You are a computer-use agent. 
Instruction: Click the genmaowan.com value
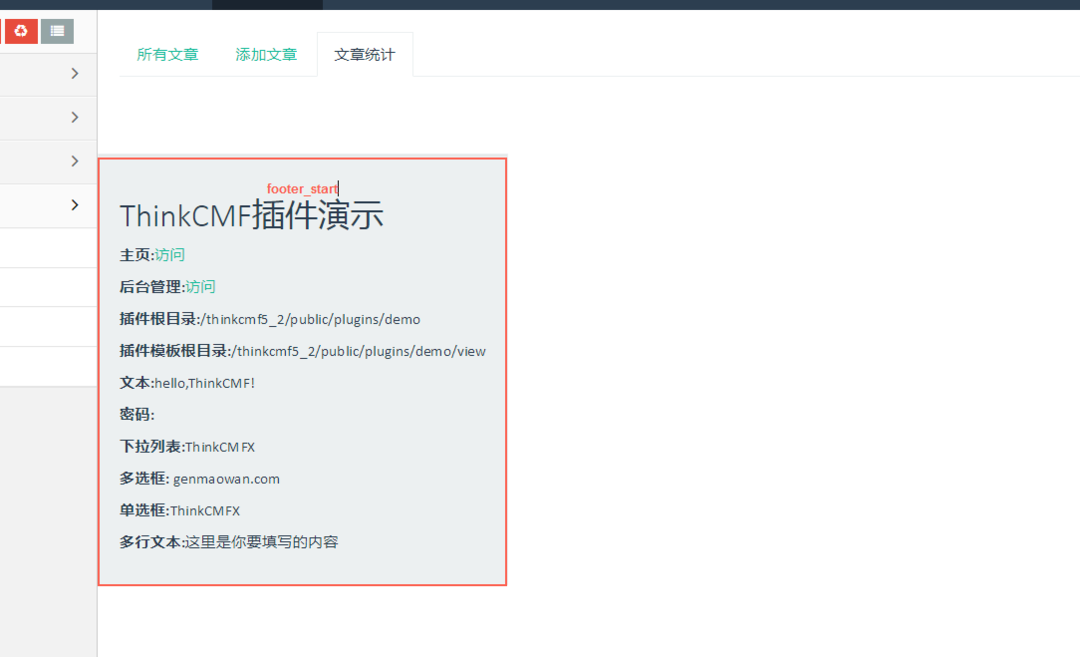(x=227, y=479)
